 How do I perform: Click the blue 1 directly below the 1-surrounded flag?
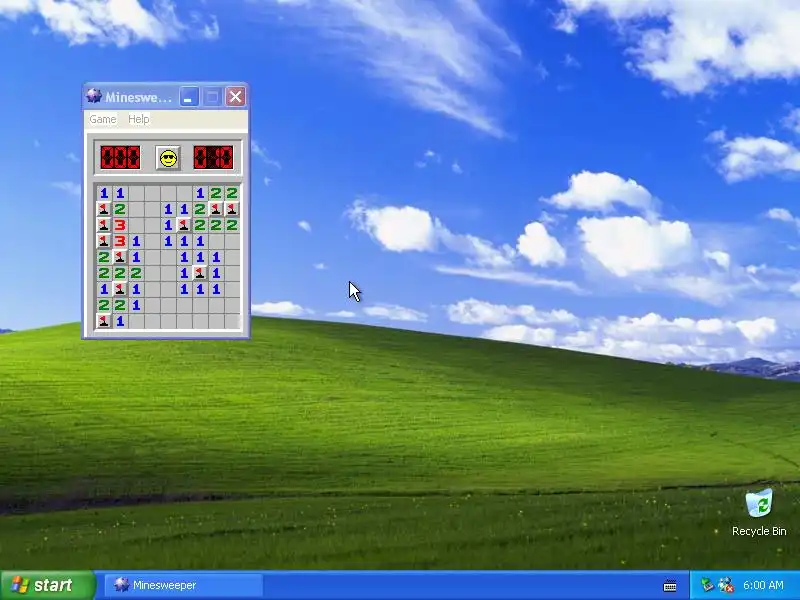click(x=200, y=289)
